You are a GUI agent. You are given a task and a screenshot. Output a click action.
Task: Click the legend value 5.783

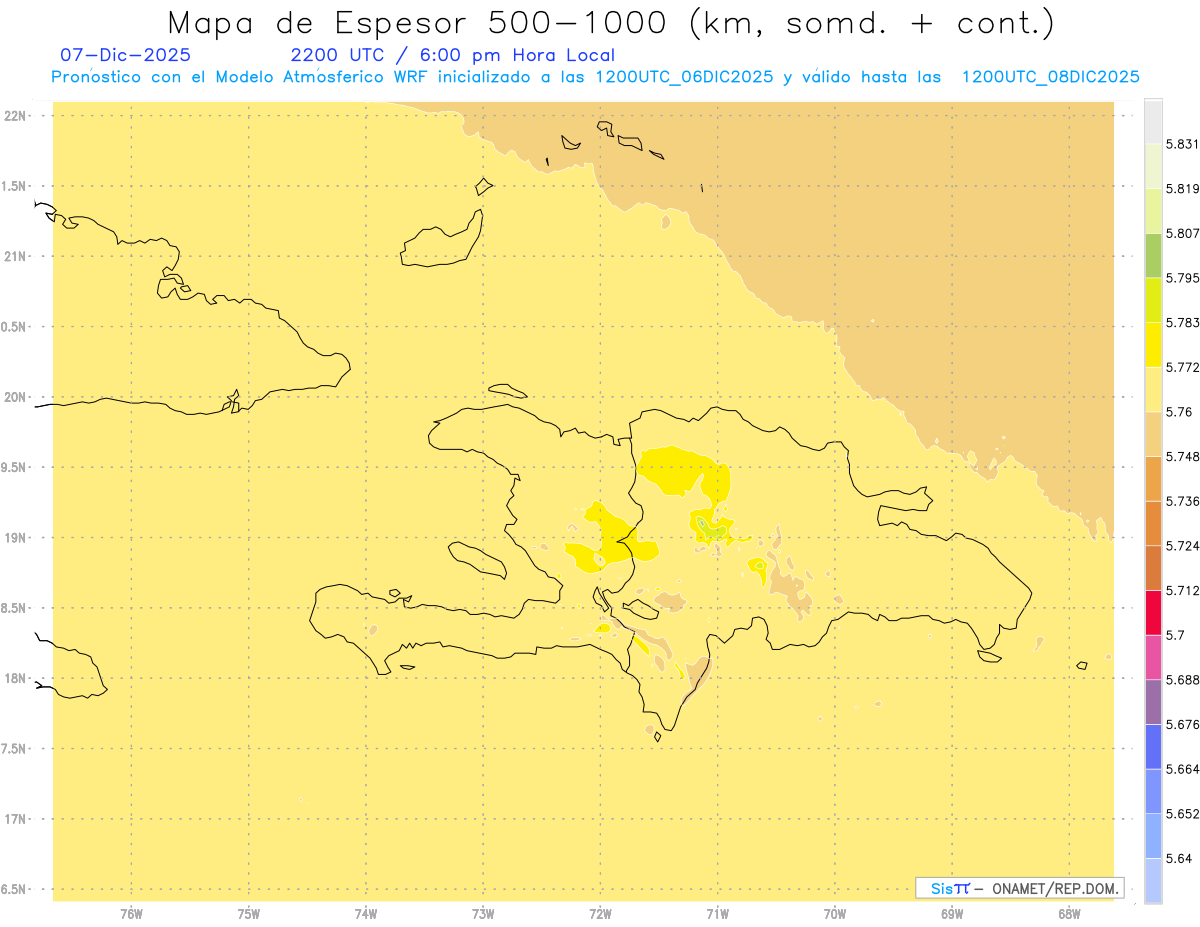click(1183, 323)
